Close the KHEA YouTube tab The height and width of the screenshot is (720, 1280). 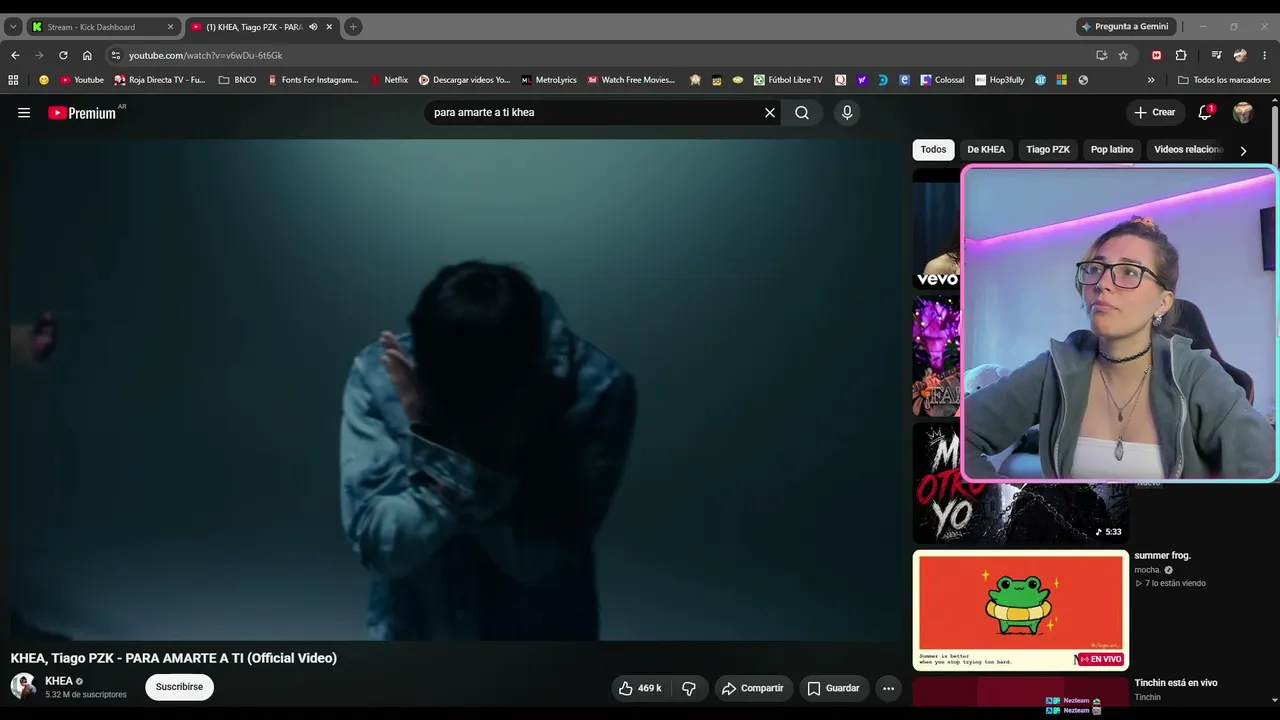[329, 27]
